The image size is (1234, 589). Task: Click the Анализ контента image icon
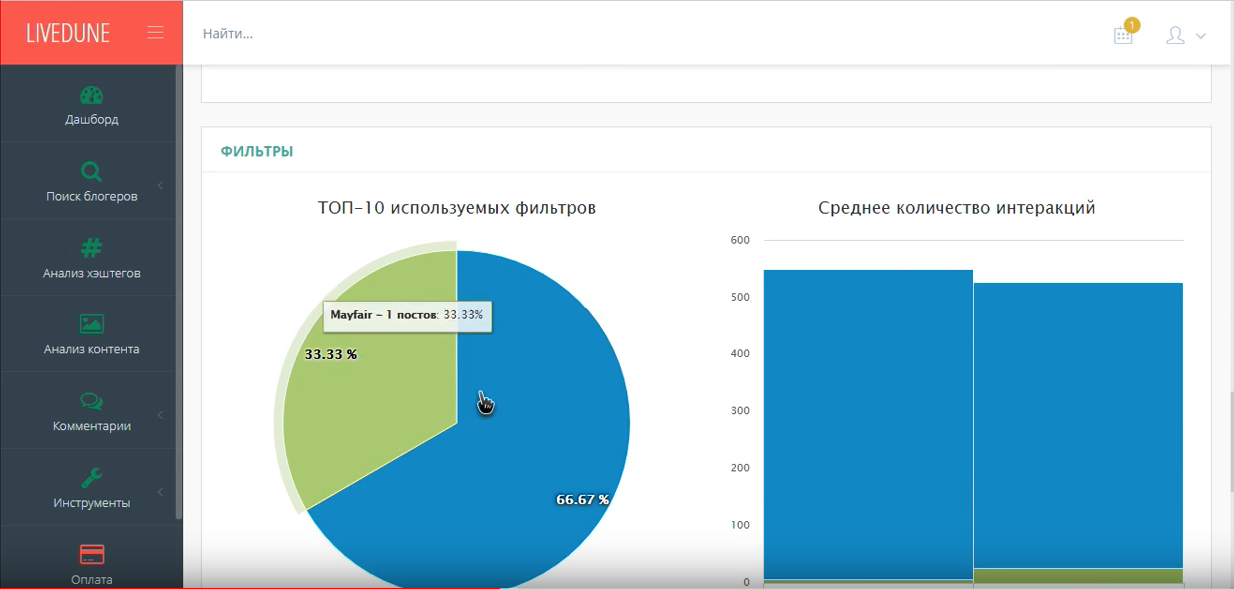pyautogui.click(x=91, y=324)
